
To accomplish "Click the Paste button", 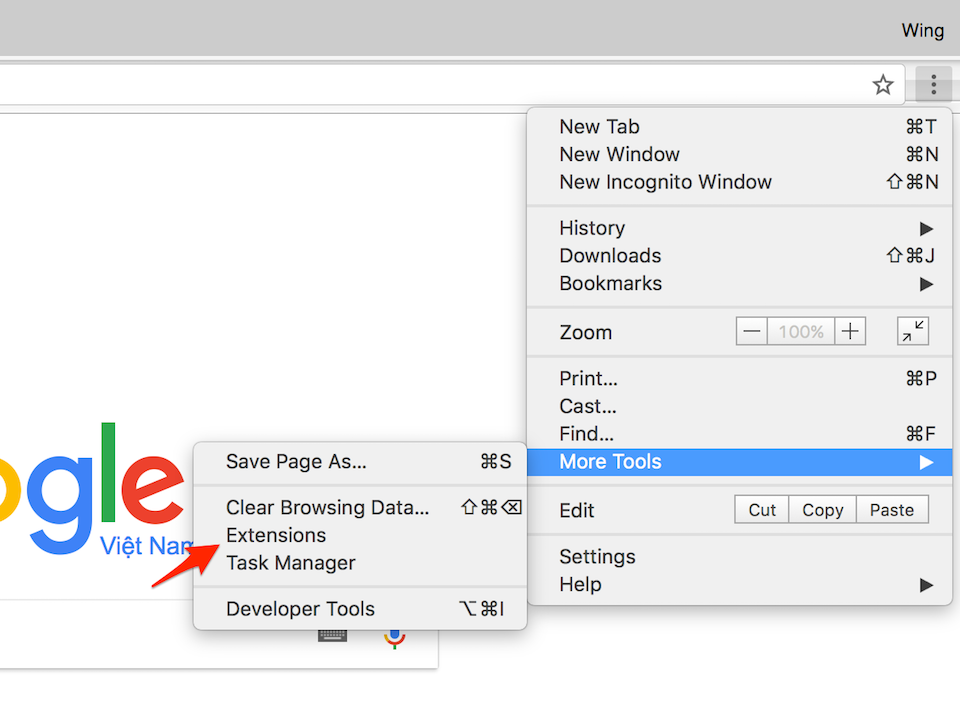I will [892, 510].
